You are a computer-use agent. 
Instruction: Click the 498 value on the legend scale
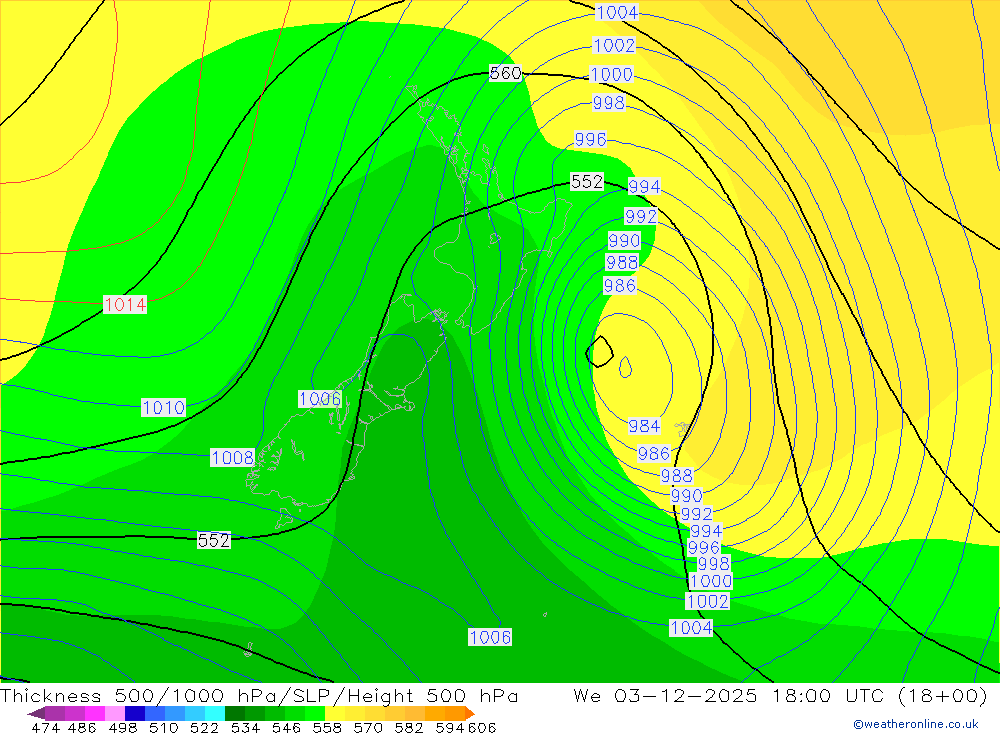click(x=123, y=727)
